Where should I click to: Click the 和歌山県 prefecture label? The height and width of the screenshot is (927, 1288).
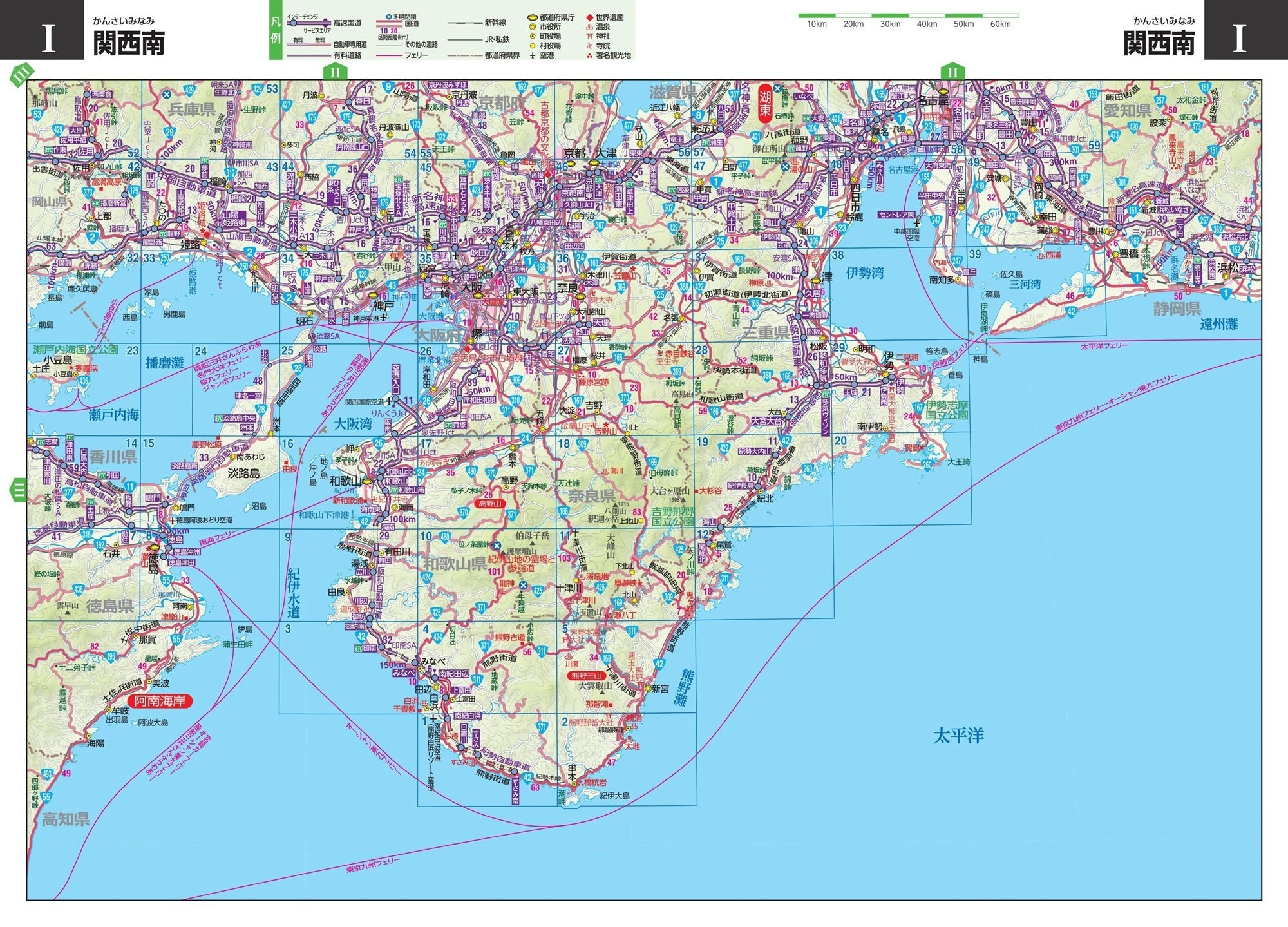(454, 564)
